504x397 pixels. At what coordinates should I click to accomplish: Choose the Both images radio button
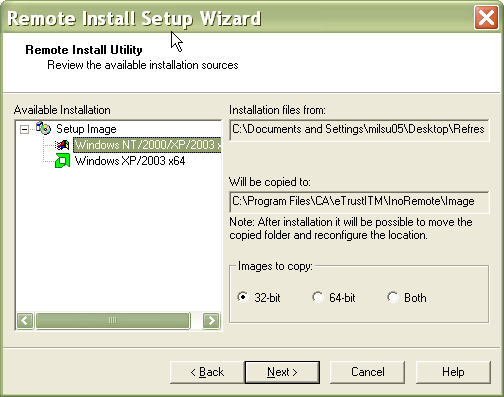pos(393,297)
